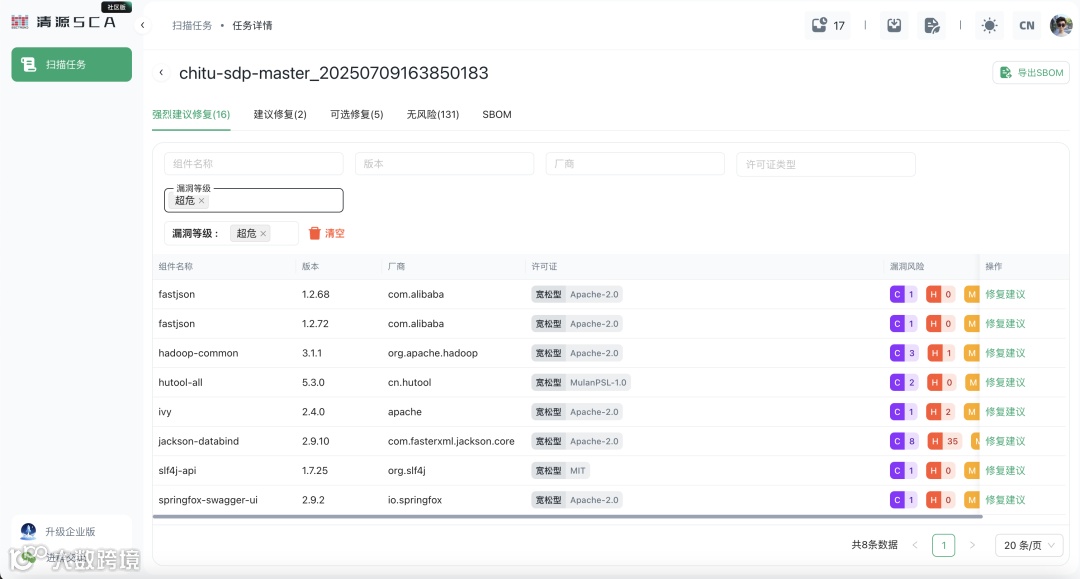
Task: Click the 清源SCA logo
Action: (63, 22)
